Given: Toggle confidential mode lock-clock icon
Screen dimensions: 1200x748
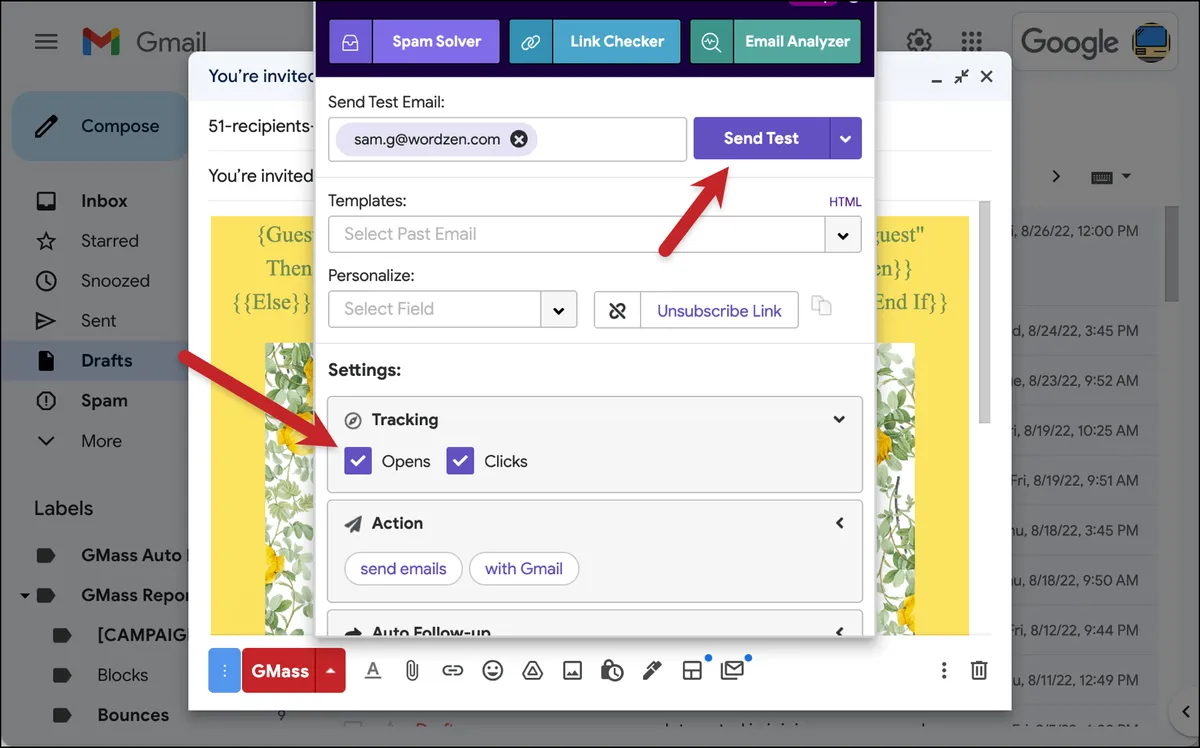Looking at the screenshot, I should (612, 670).
